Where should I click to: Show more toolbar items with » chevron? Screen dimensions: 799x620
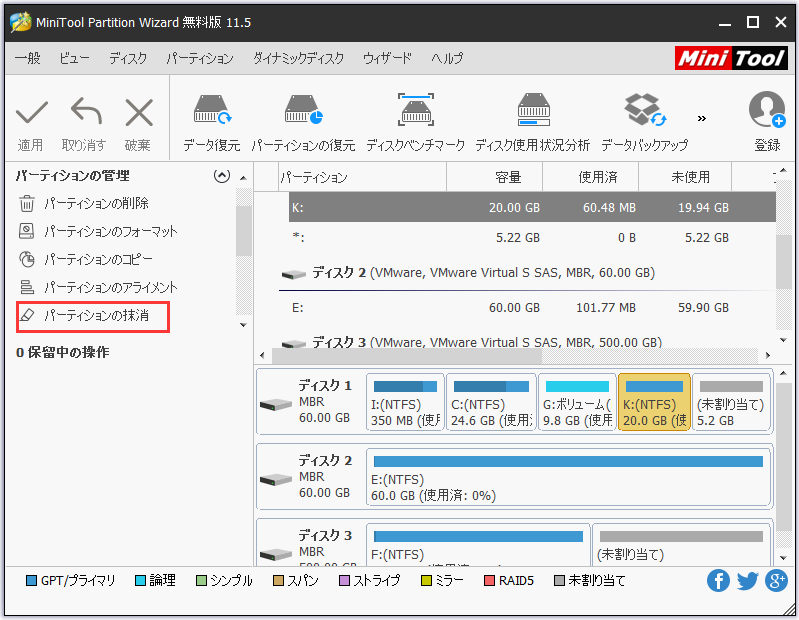point(702,119)
